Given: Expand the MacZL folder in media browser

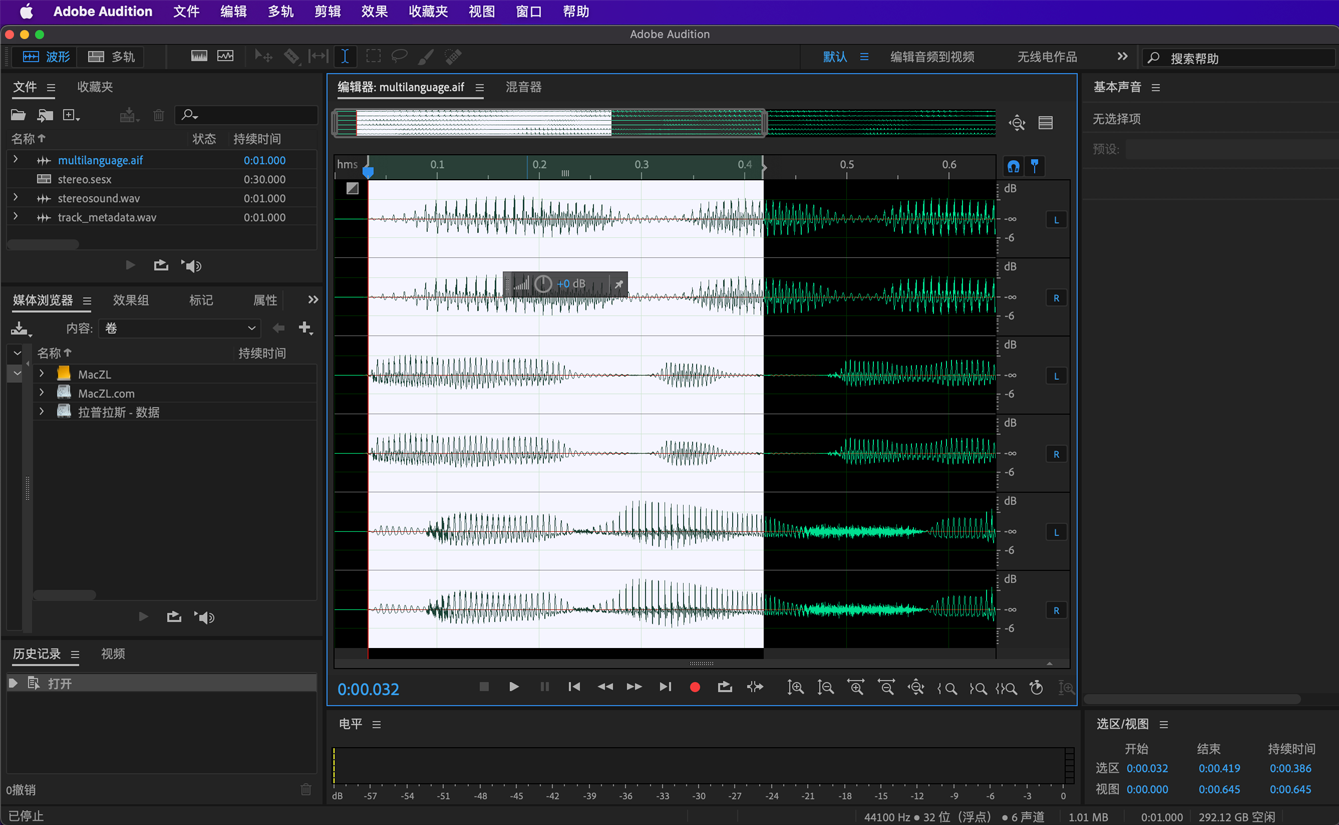Looking at the screenshot, I should coord(42,374).
